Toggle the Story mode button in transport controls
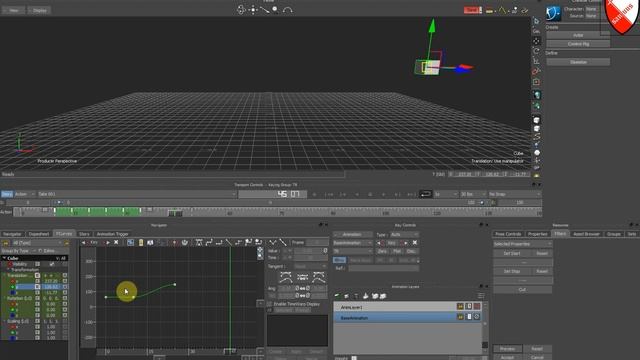Viewport: 640px width, 360px height. 7,194
